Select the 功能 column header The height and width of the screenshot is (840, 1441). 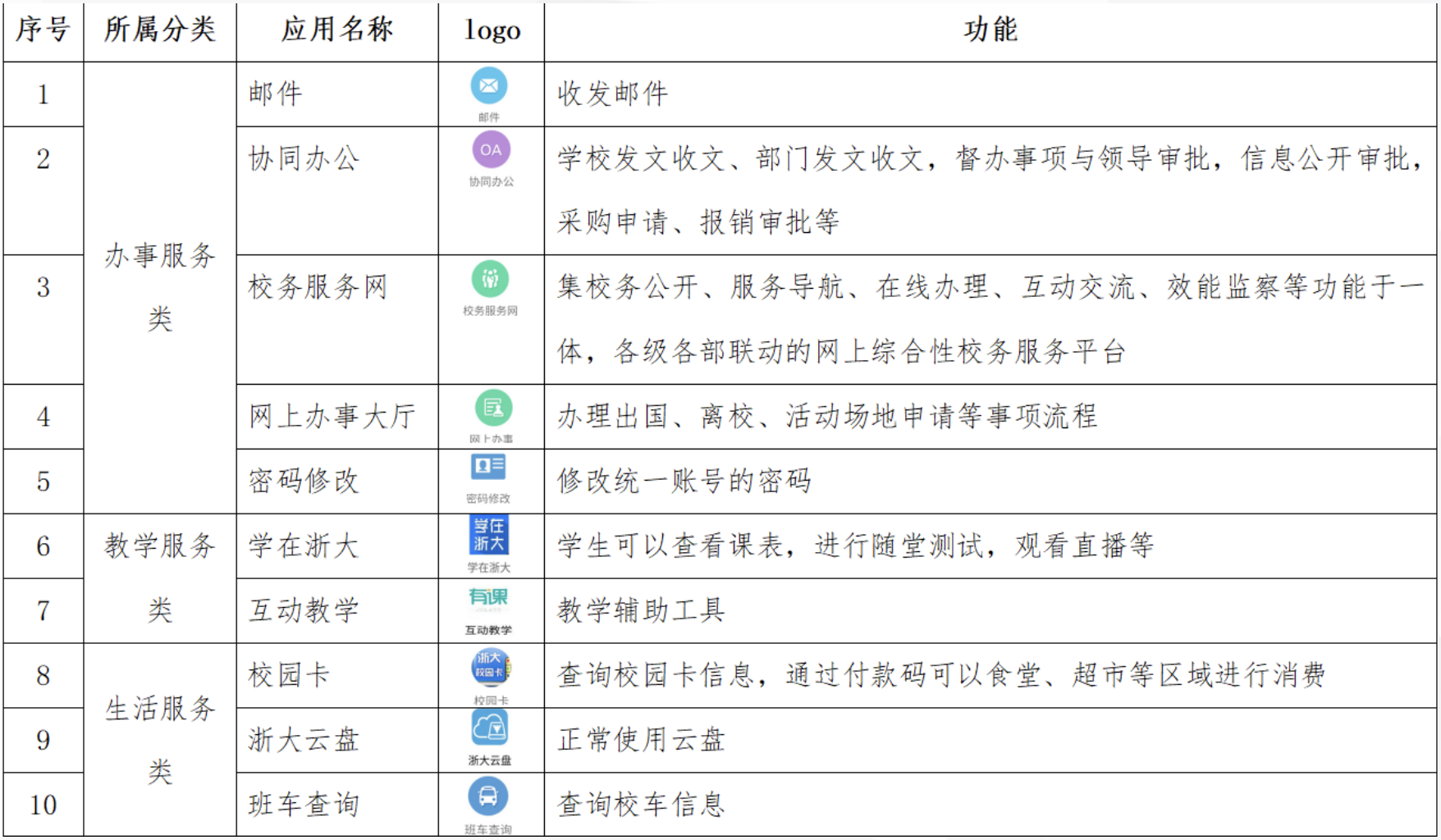click(990, 30)
